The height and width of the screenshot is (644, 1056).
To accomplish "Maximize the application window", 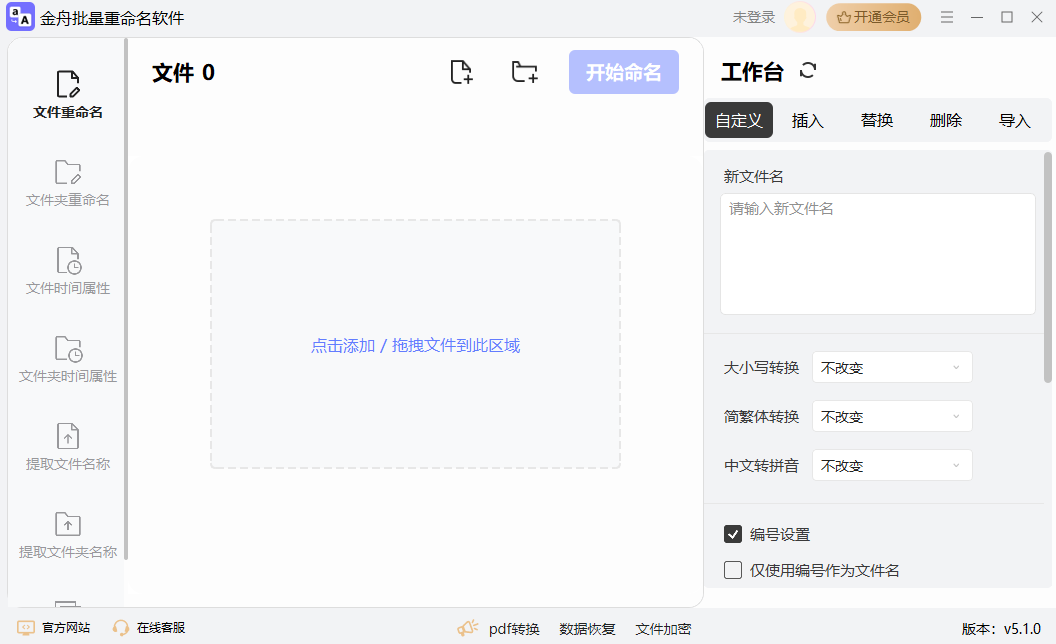I will [x=1007, y=18].
